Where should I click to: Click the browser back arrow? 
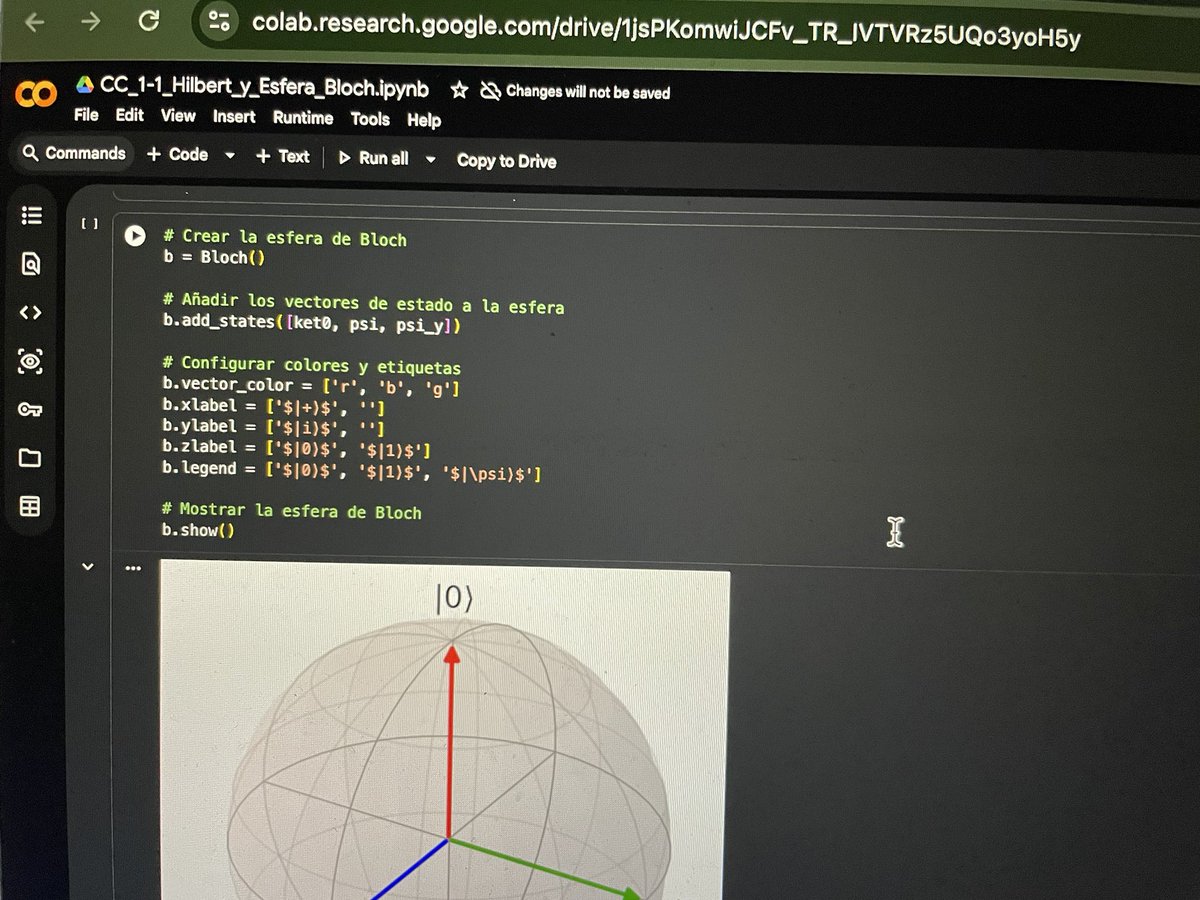35,20
